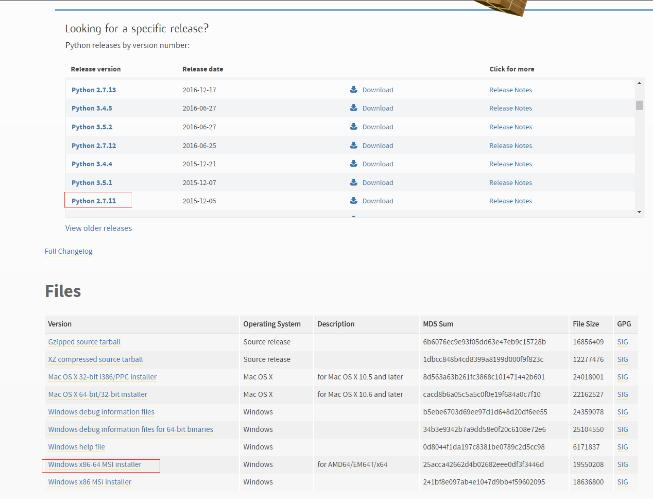Open Release Notes for Python 2.7.13
653x499 pixels.
(511, 90)
